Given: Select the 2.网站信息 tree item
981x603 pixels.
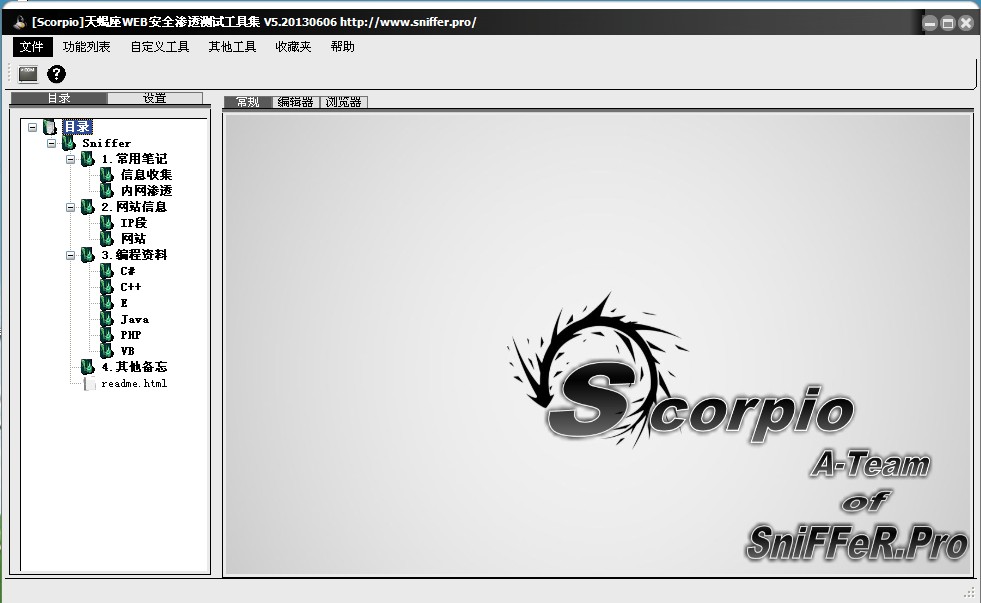Looking at the screenshot, I should (x=134, y=207).
